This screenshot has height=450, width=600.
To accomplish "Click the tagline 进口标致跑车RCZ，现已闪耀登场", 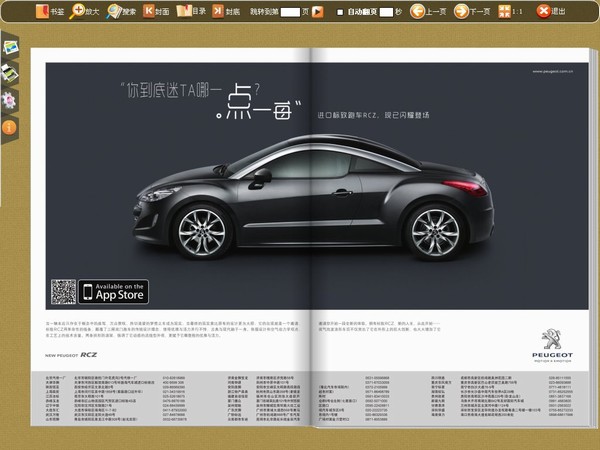I will (373, 115).
